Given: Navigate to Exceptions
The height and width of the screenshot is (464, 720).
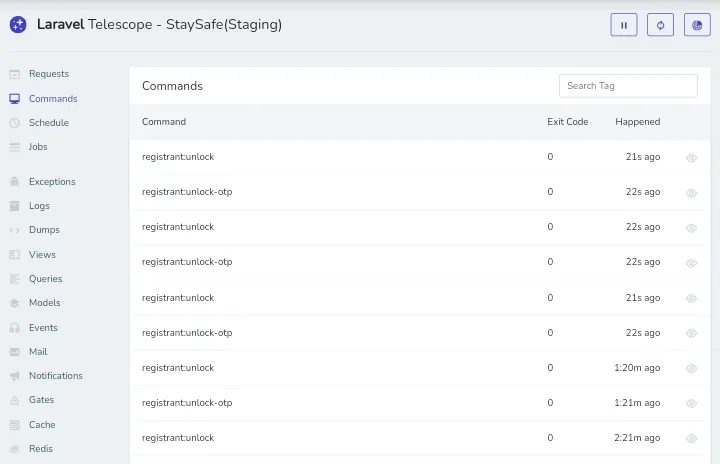Looking at the screenshot, I should (52, 181).
